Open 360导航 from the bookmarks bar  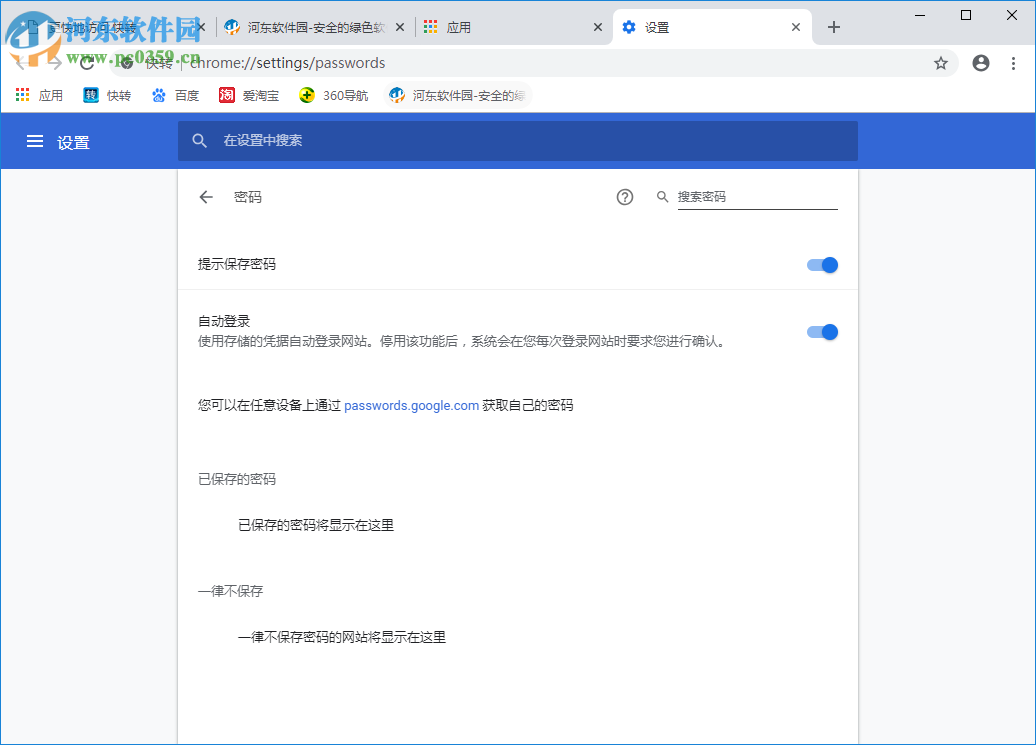coord(331,94)
